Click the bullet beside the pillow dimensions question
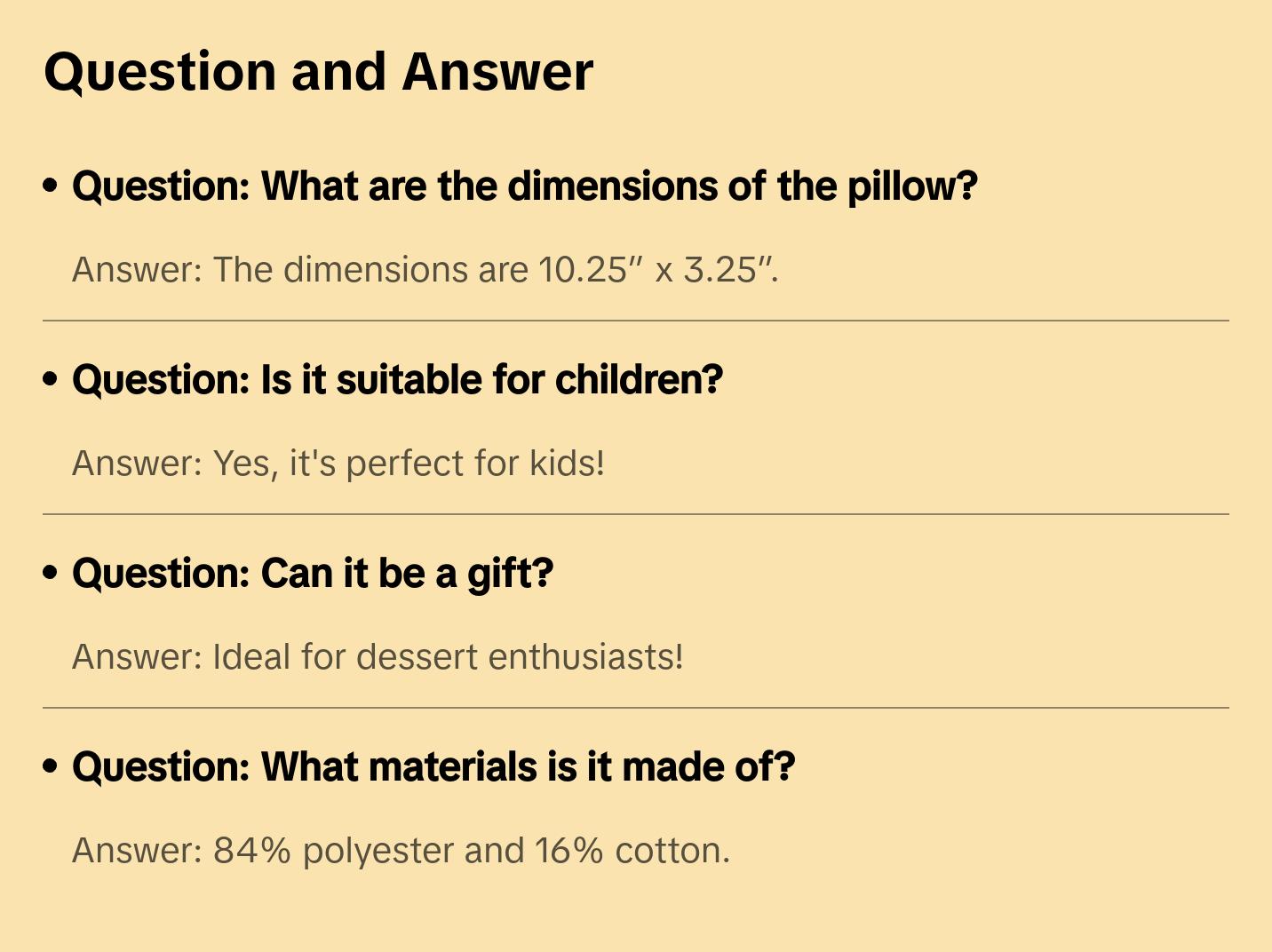 51,186
